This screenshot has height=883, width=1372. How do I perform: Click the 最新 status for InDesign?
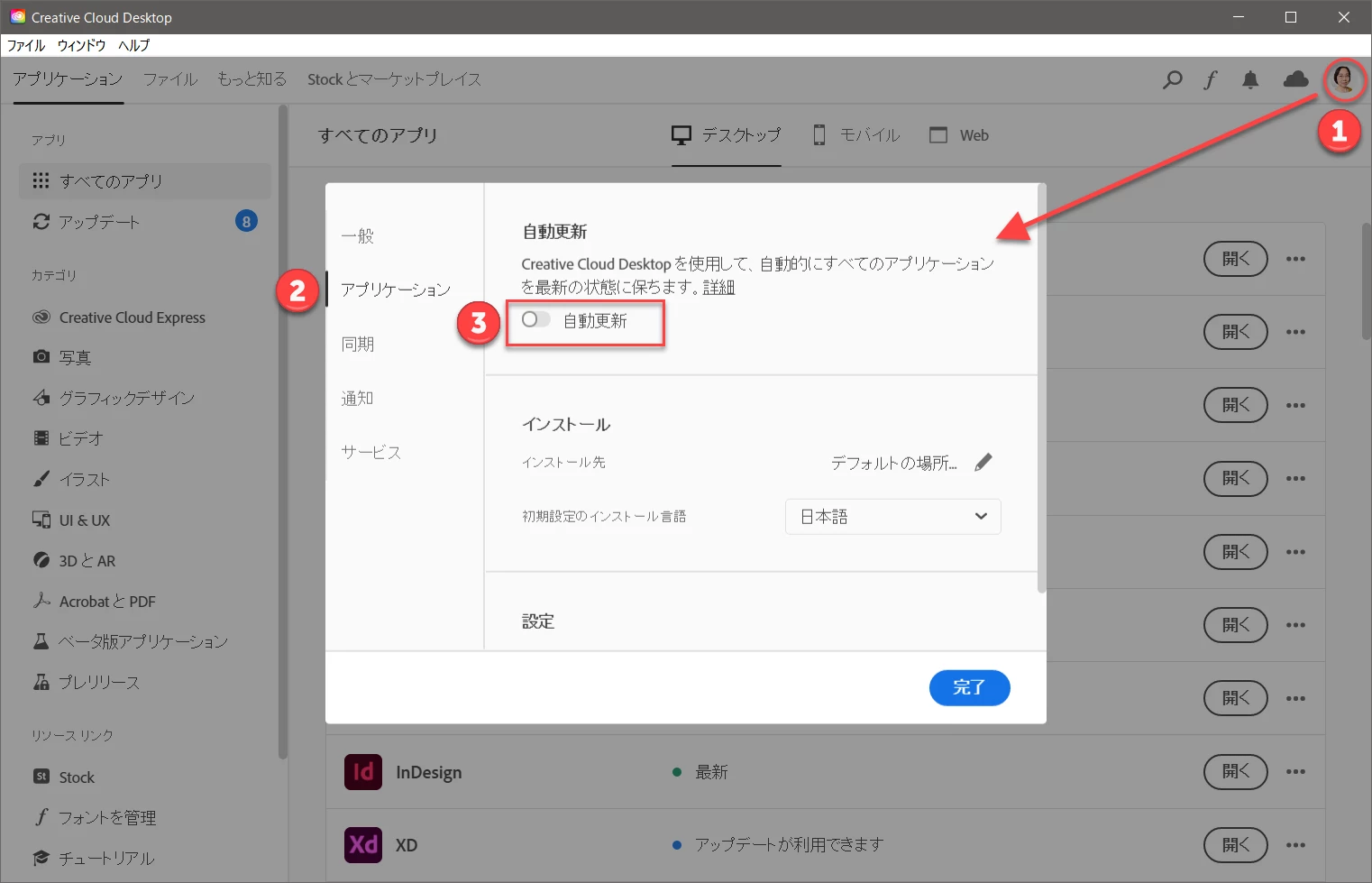tap(711, 772)
